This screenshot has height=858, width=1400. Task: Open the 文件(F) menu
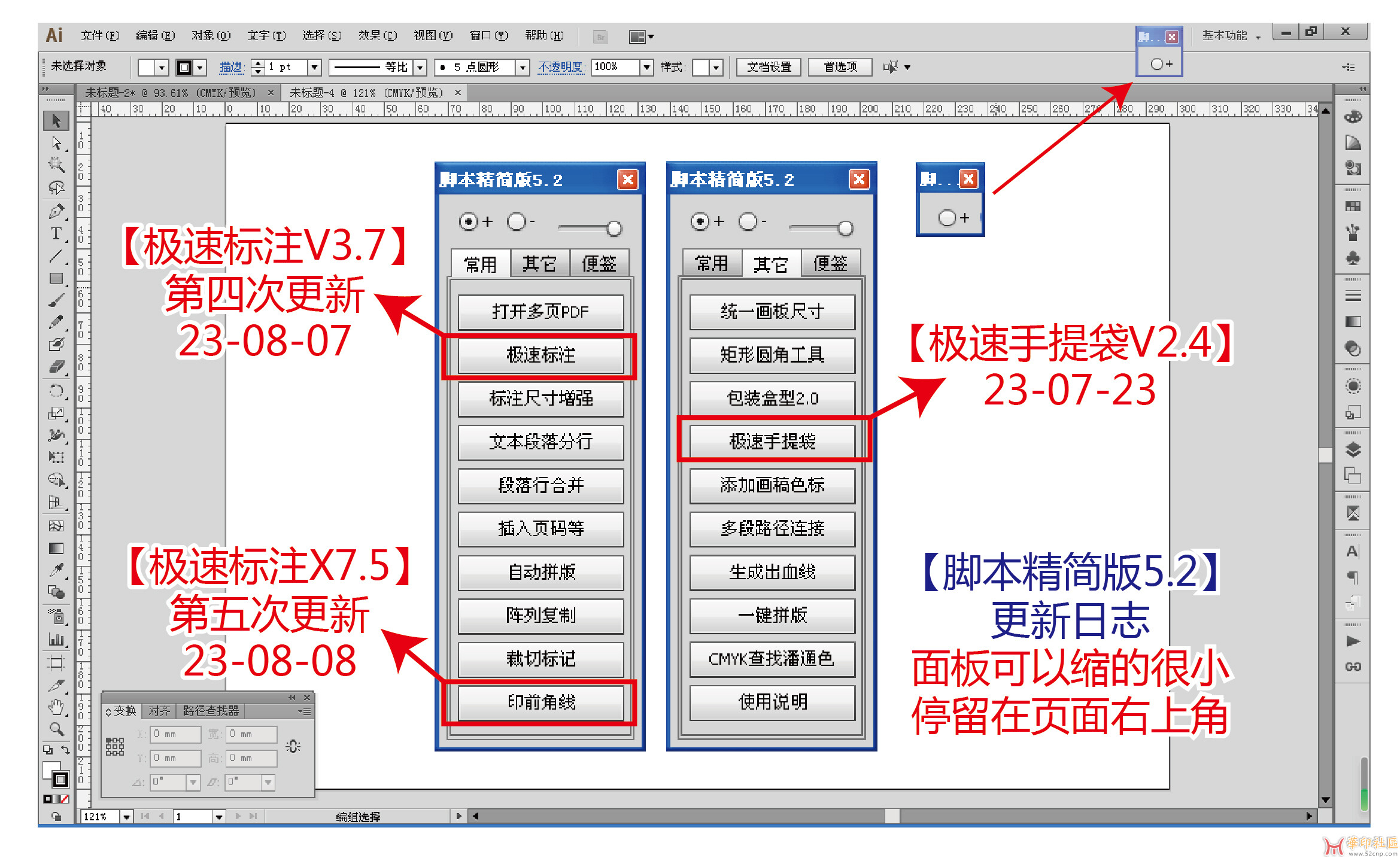[x=100, y=36]
